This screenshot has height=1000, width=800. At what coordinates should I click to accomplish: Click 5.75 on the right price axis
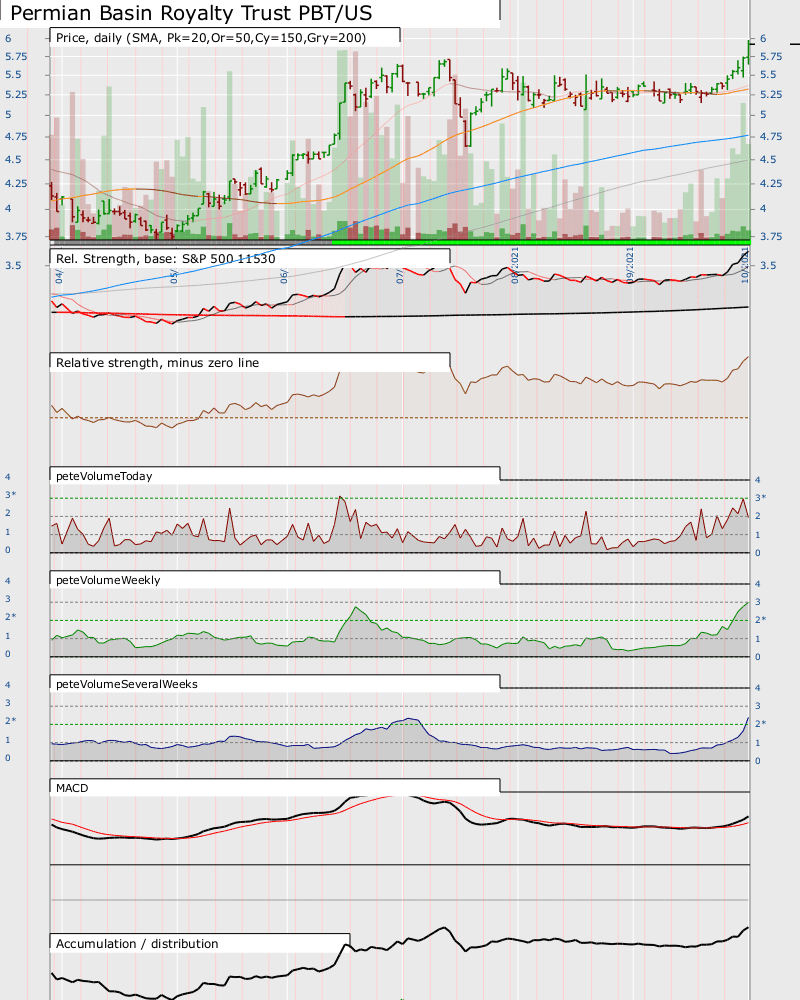[771, 56]
